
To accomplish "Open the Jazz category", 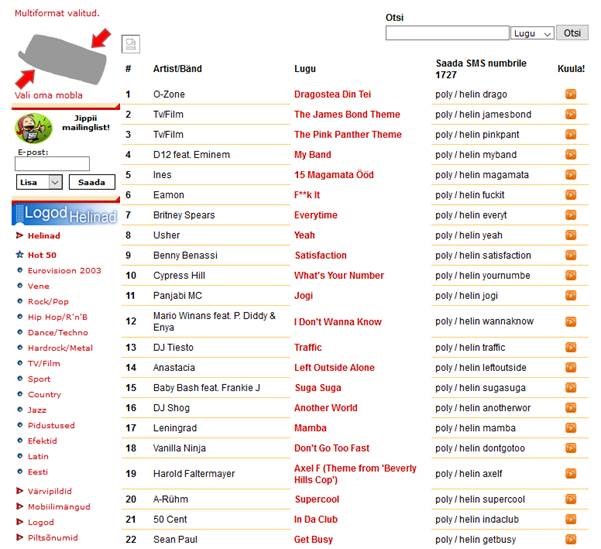I will click(37, 410).
